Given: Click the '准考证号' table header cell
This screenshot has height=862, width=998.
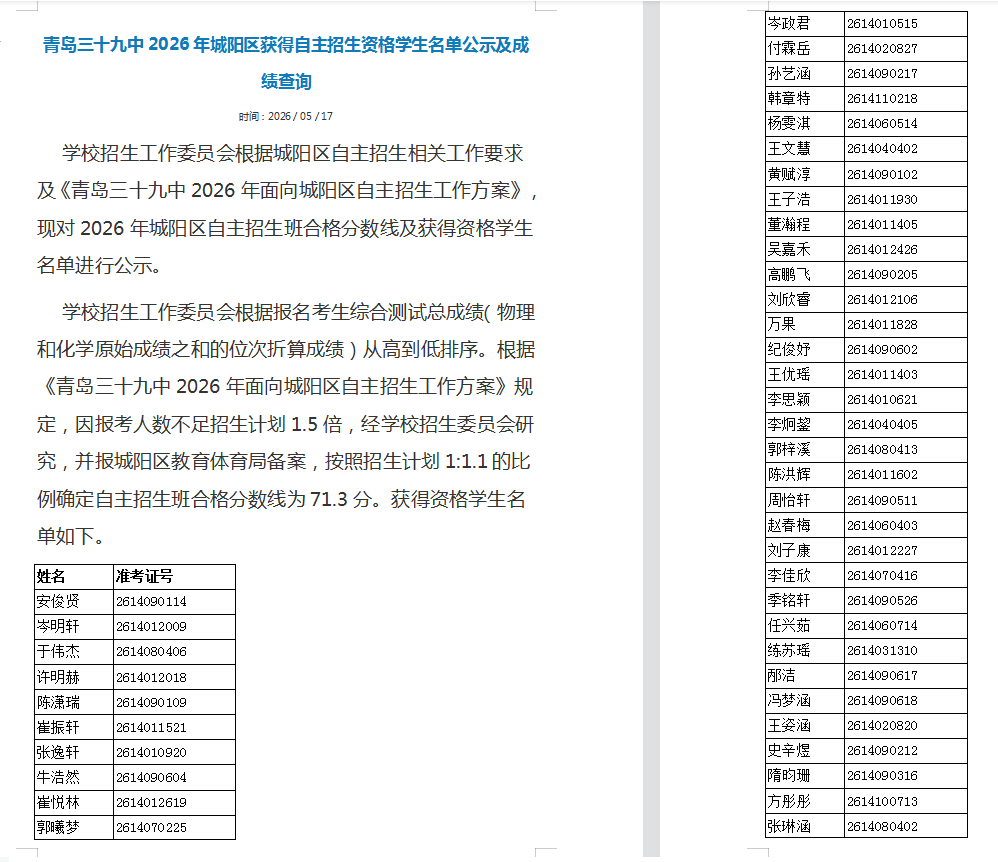Looking at the screenshot, I should (x=174, y=577).
